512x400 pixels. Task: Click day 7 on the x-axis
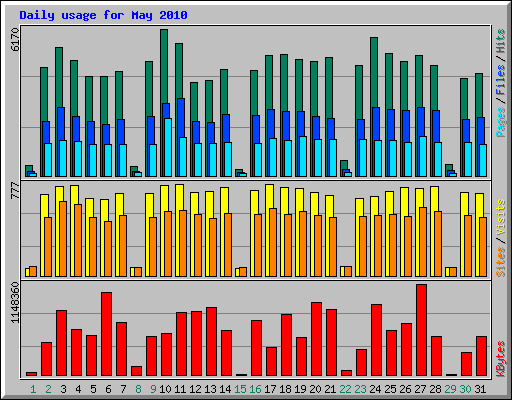[x=123, y=389]
